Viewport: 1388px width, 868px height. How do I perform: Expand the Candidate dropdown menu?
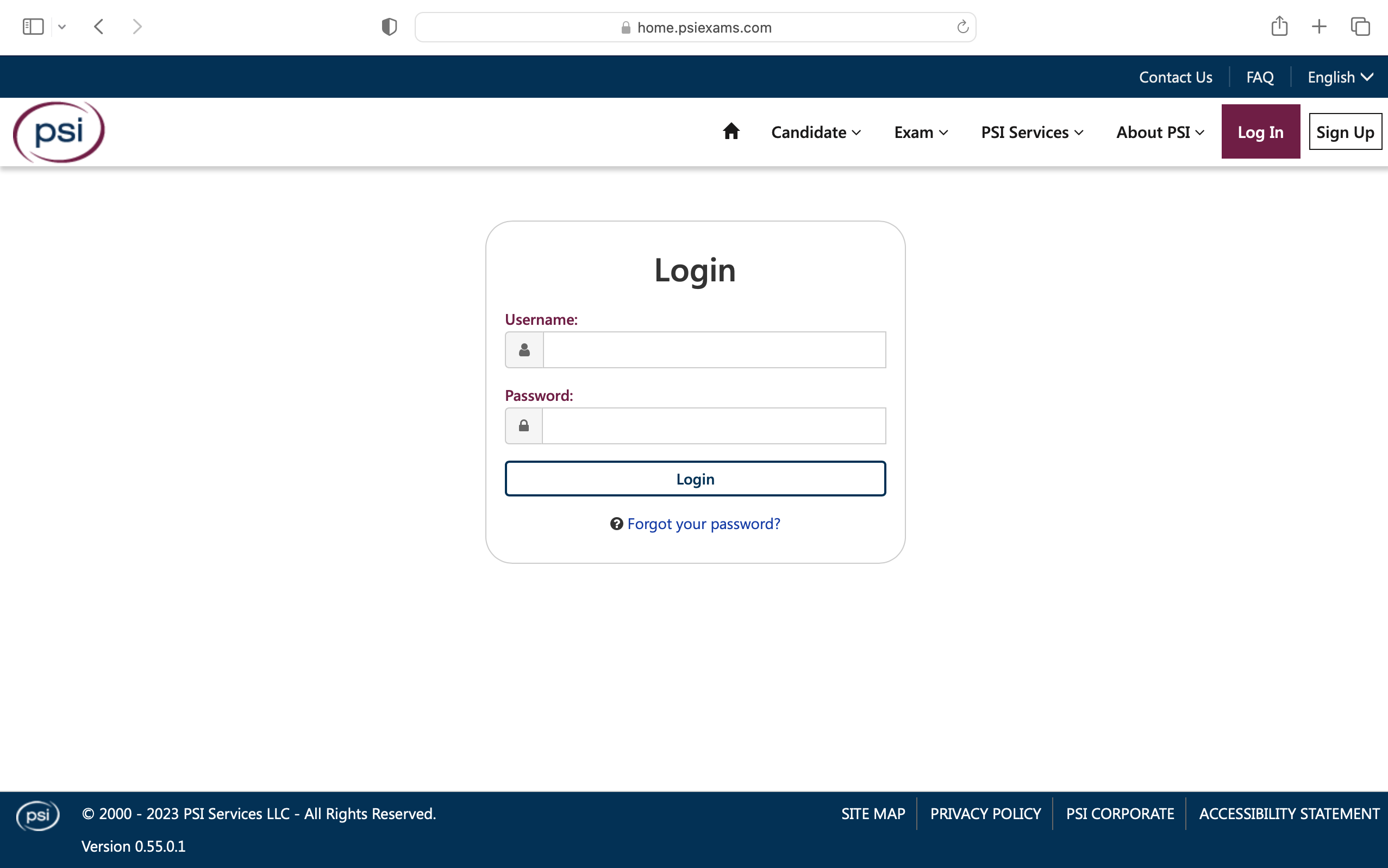click(x=815, y=133)
